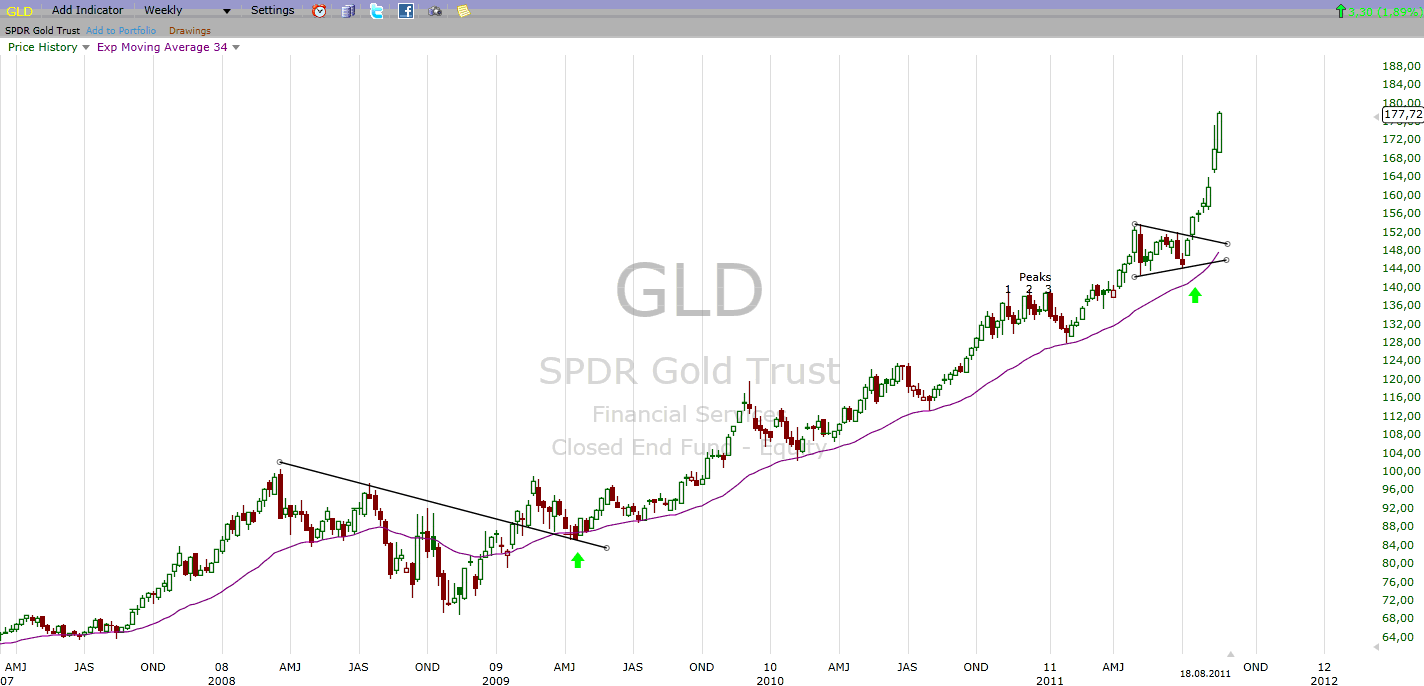Click the green price change arrow, top right
The height and width of the screenshot is (686, 1424).
1340,11
